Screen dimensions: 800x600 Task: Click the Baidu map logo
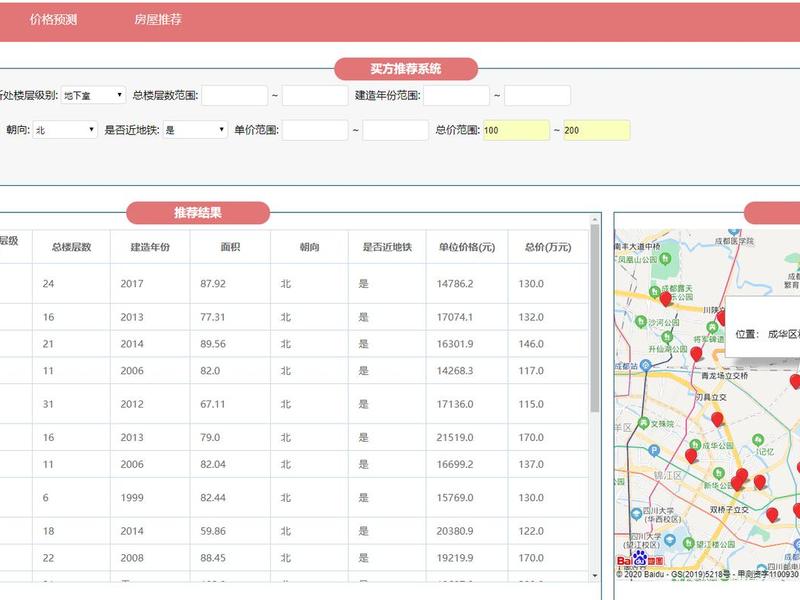640,560
